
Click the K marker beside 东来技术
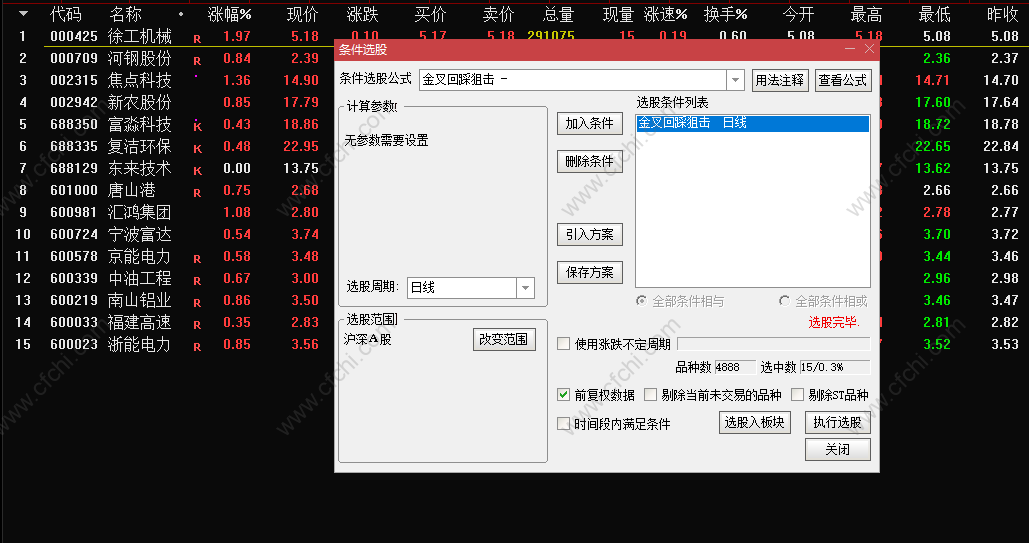198,171
